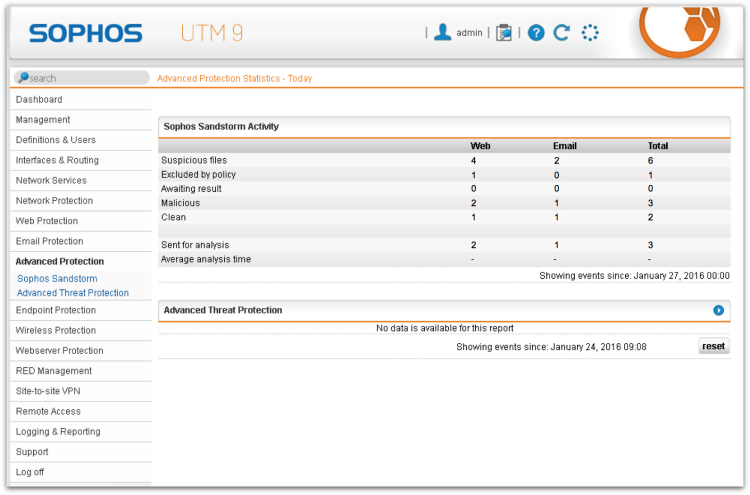750x495 pixels.
Task: Click Suspicious files Web value 4
Action: click(x=473, y=161)
